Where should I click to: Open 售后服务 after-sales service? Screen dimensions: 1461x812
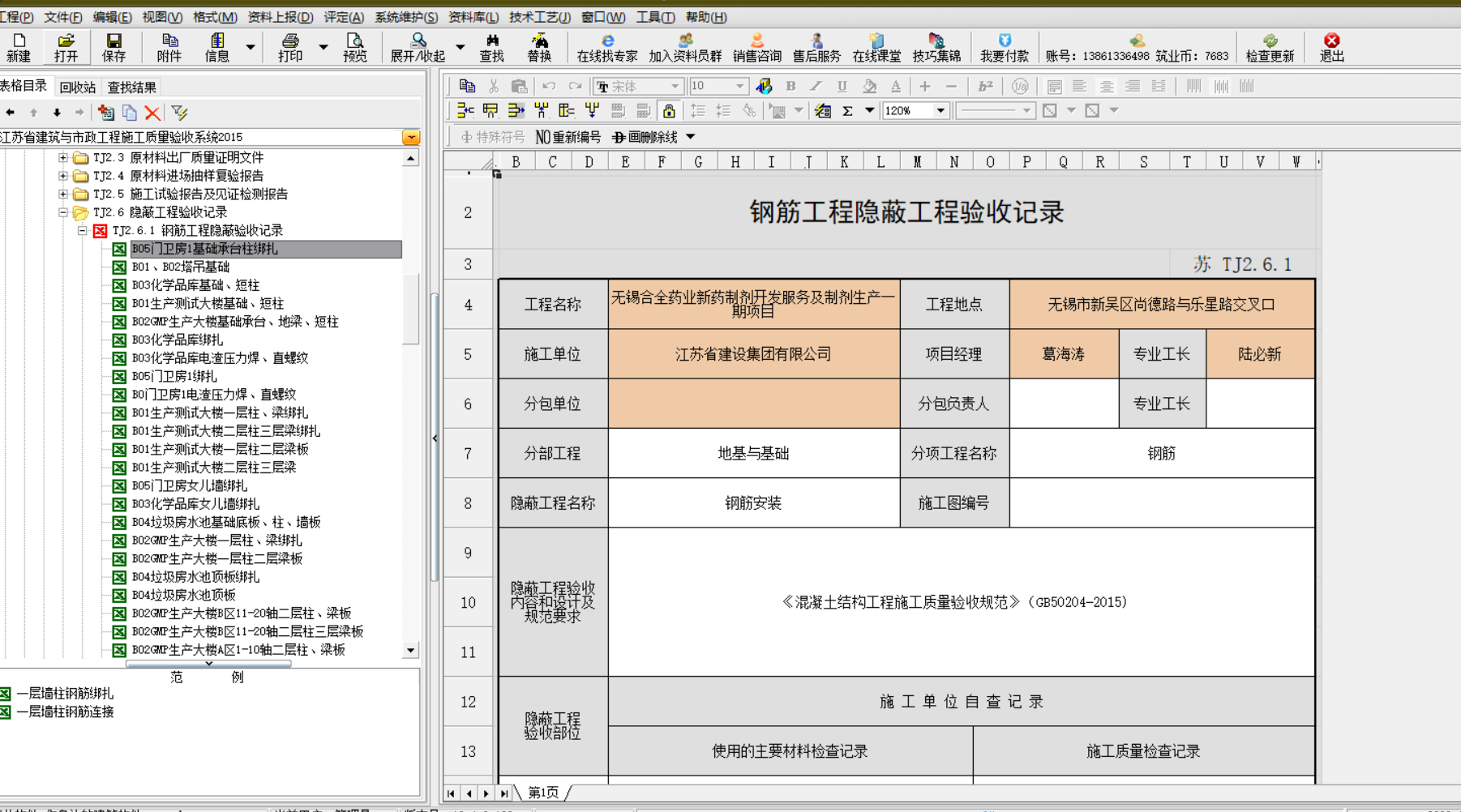[x=816, y=48]
